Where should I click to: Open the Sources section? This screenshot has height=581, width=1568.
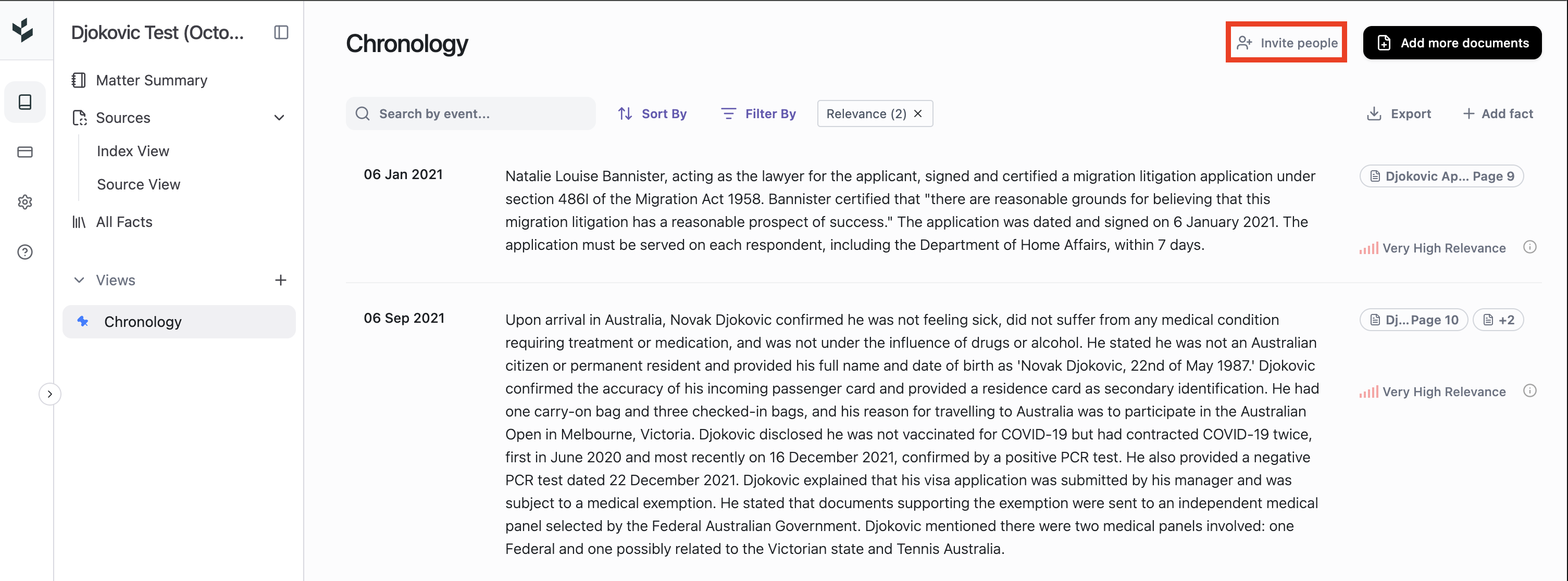click(x=123, y=118)
